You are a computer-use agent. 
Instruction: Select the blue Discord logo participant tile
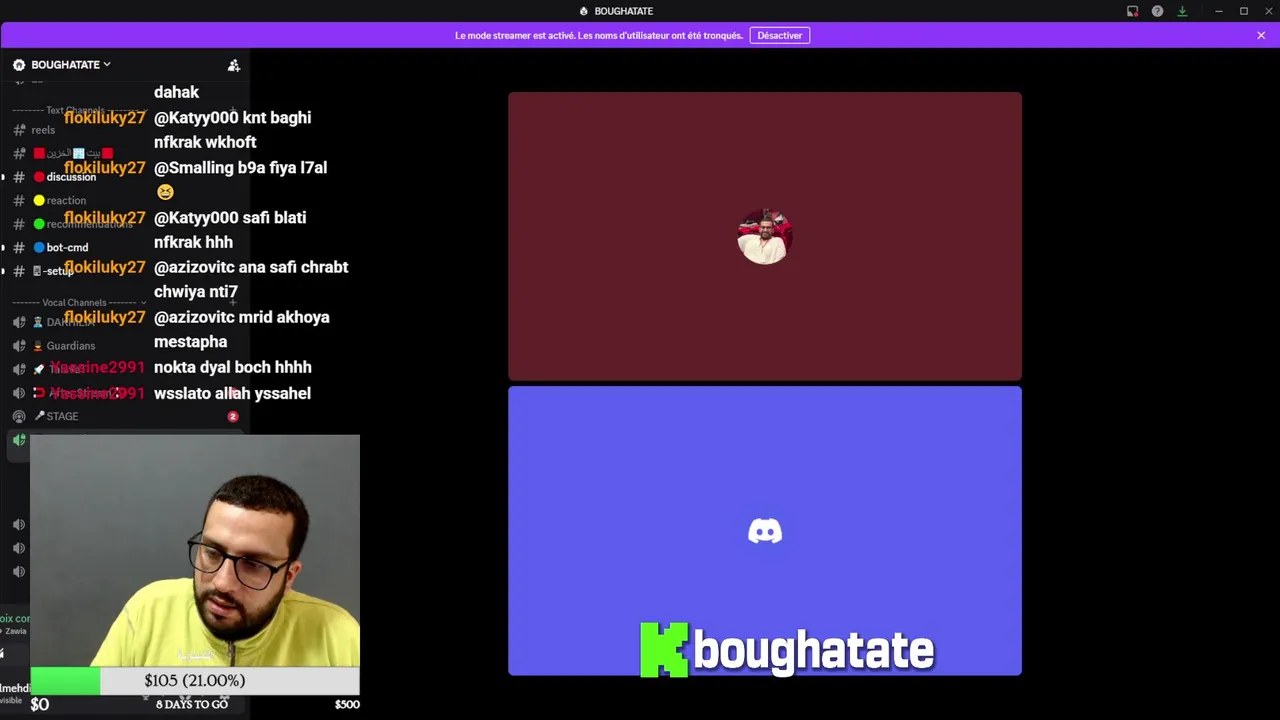(x=765, y=531)
